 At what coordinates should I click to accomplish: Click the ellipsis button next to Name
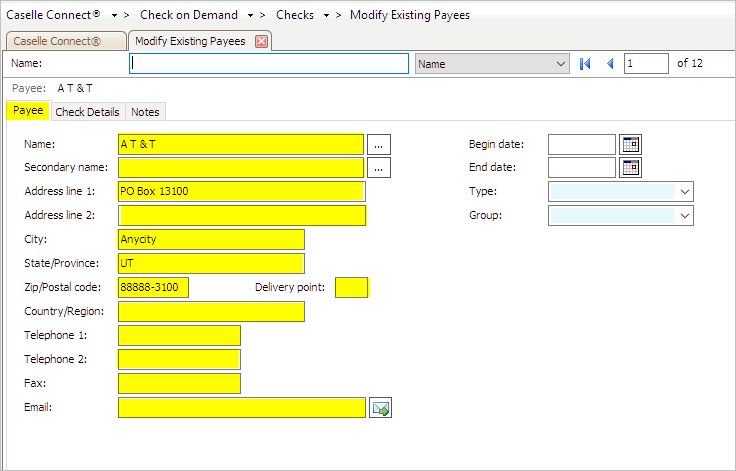coord(378,144)
